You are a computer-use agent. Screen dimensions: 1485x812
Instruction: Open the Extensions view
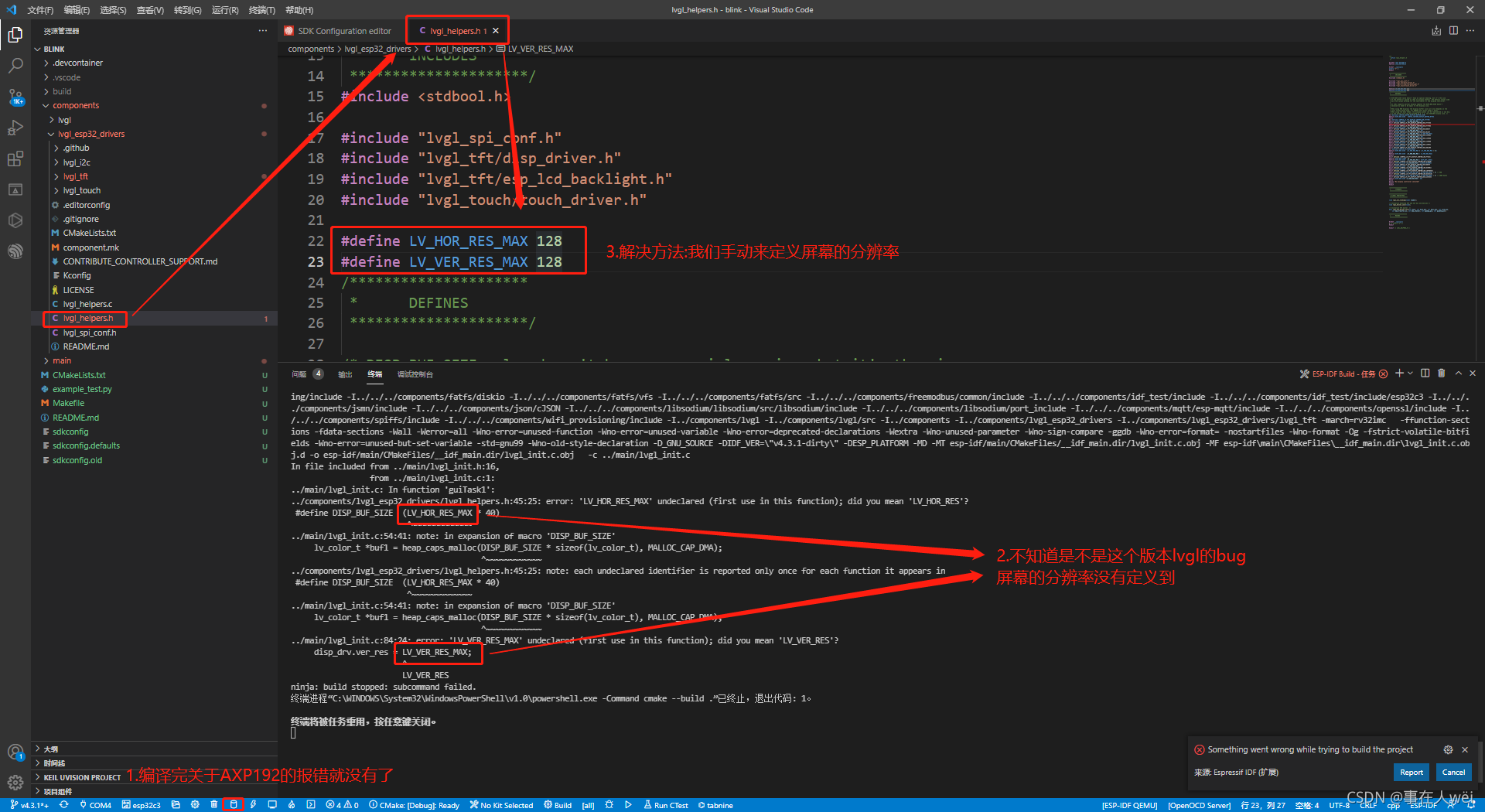[15, 159]
